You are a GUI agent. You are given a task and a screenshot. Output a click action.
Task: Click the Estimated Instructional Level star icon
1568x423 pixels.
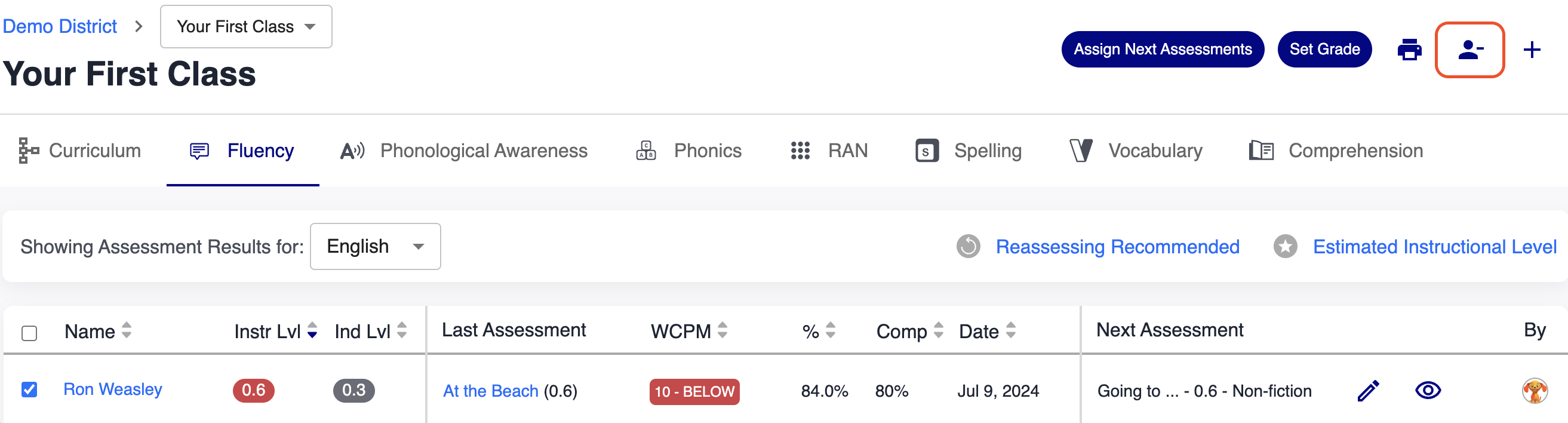click(x=1285, y=247)
